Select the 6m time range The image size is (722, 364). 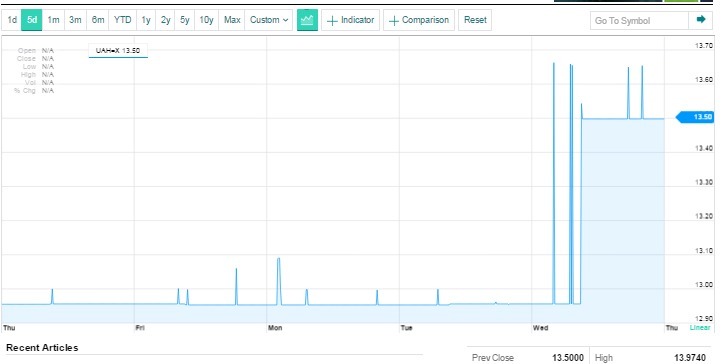click(98, 20)
